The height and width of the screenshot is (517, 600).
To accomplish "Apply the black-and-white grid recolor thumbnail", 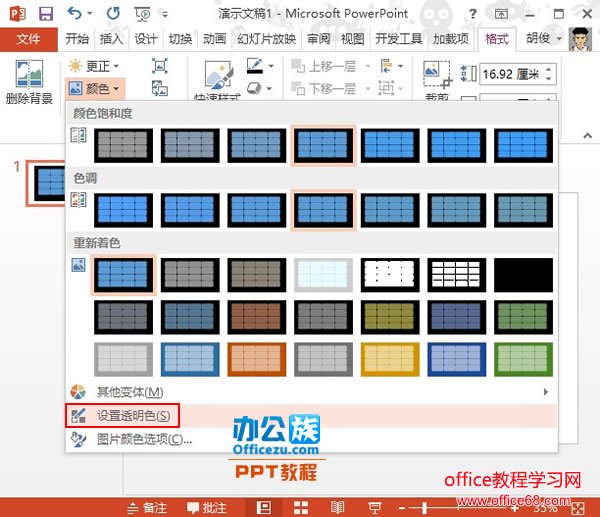I will coord(457,275).
